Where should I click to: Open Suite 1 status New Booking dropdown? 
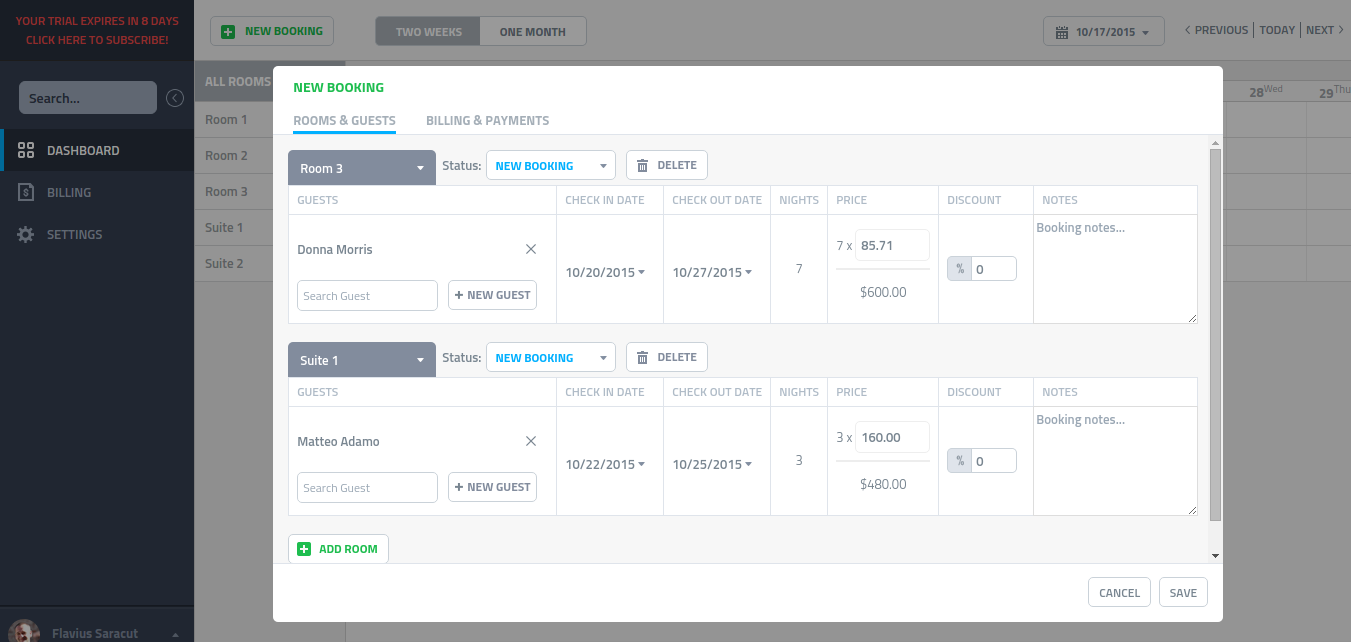pos(551,358)
